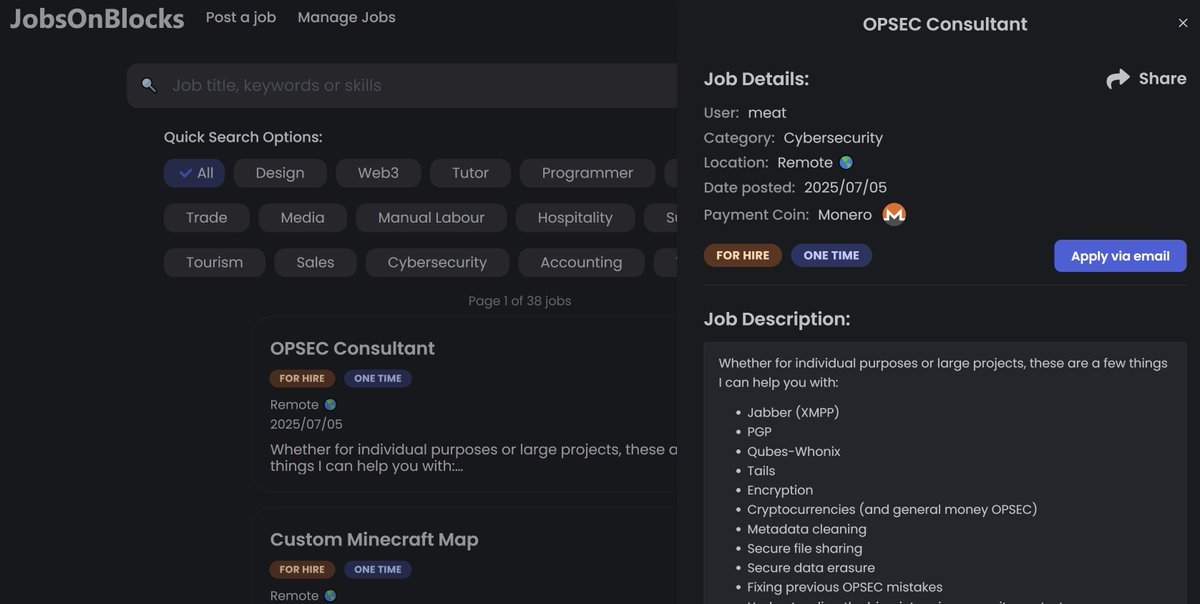1200x604 pixels.
Task: Toggle the Trade filter chip
Action: (207, 218)
